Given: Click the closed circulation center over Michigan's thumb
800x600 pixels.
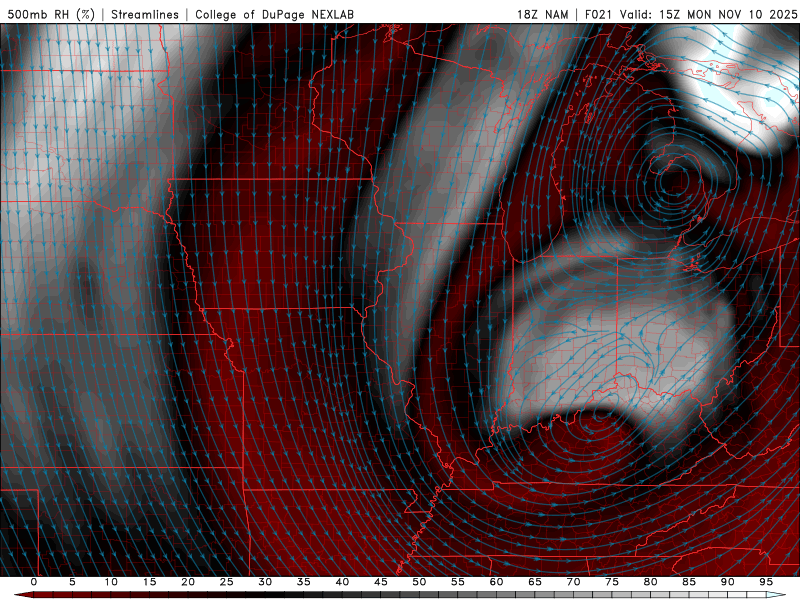Looking at the screenshot, I should pyautogui.click(x=676, y=182).
